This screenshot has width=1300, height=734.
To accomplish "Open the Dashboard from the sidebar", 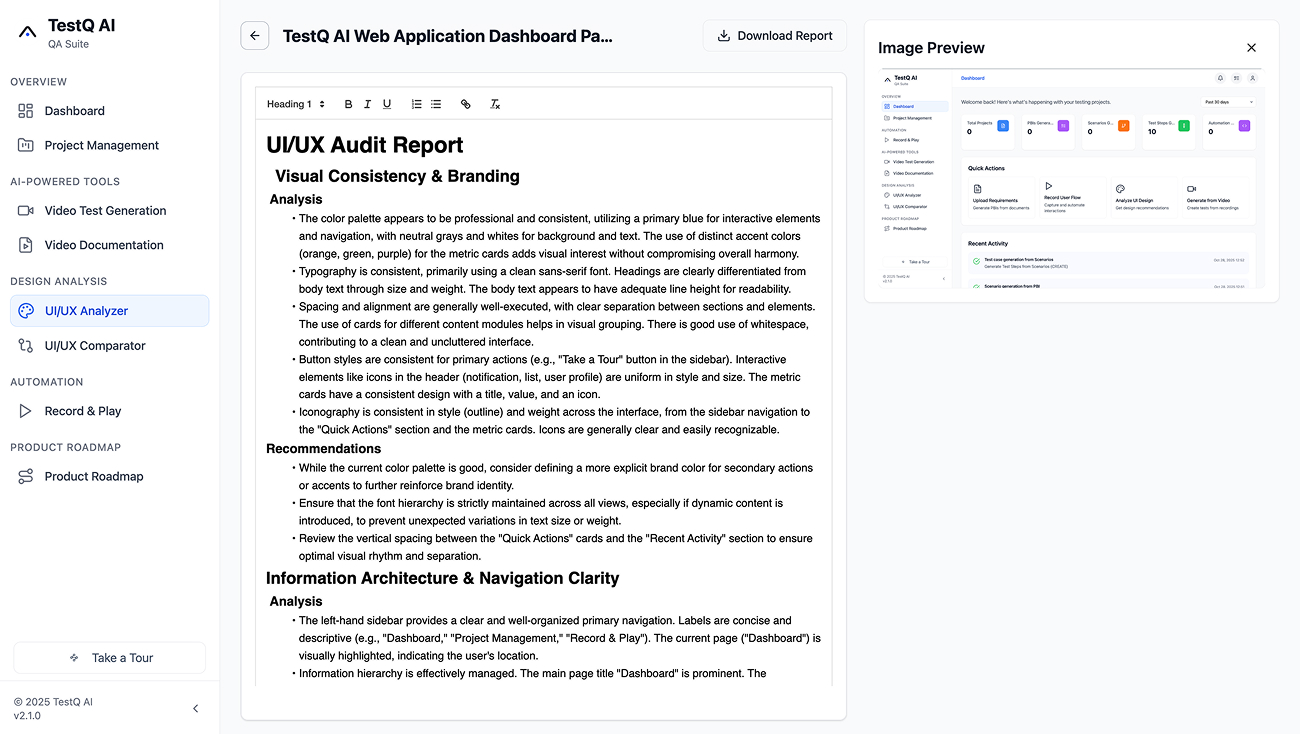I will click(74, 110).
